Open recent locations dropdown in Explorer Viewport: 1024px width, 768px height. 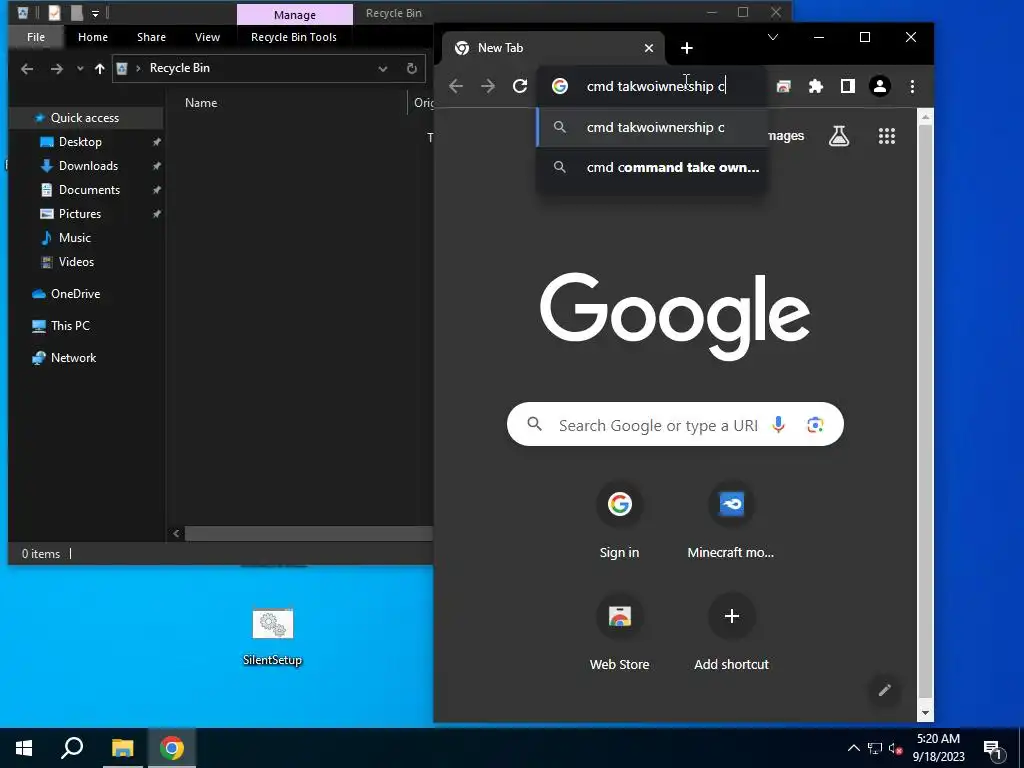click(x=80, y=69)
